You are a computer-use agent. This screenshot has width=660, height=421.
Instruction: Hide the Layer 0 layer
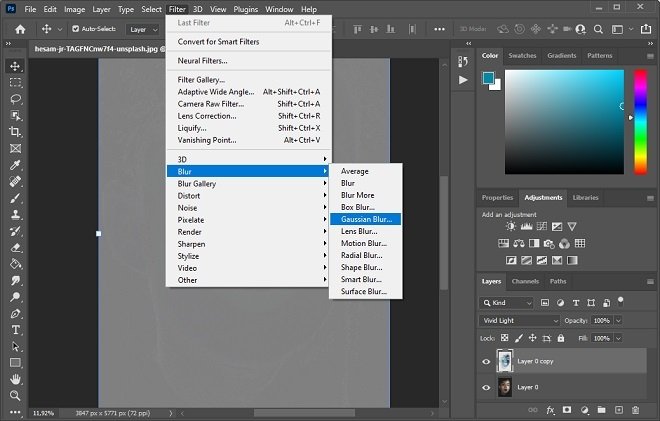coord(486,387)
